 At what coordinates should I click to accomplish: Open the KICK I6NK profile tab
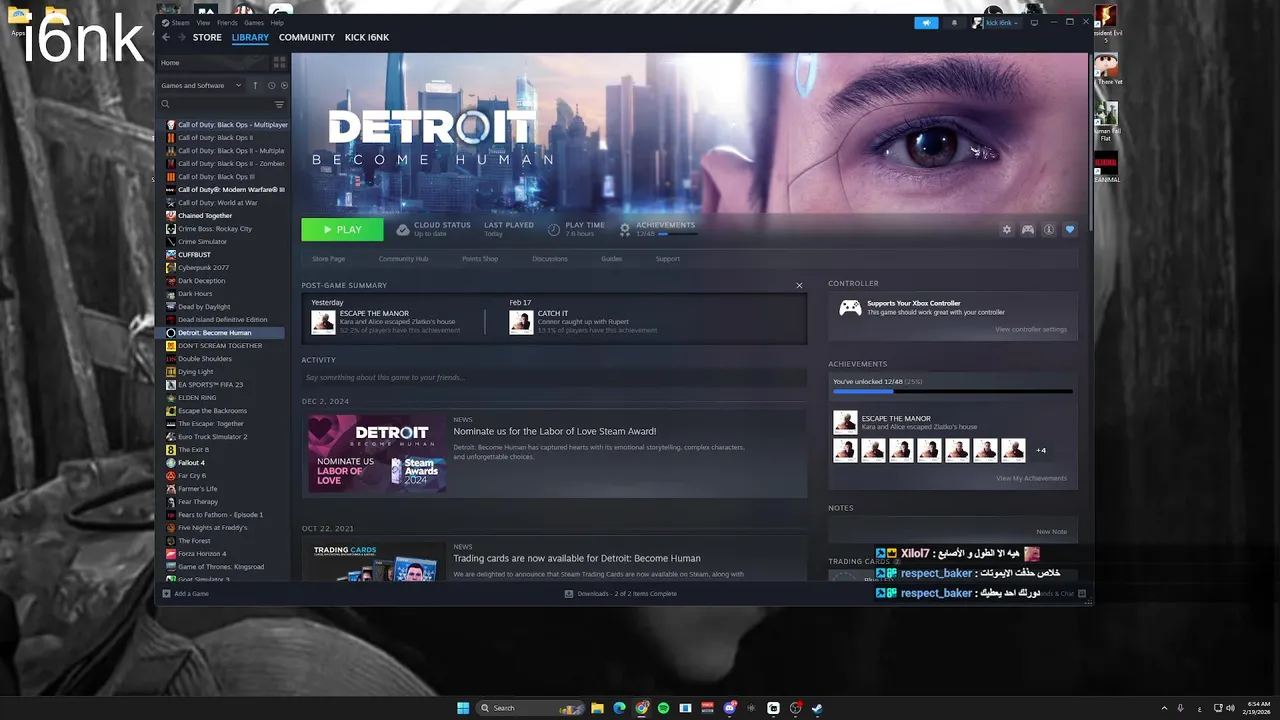coord(367,37)
